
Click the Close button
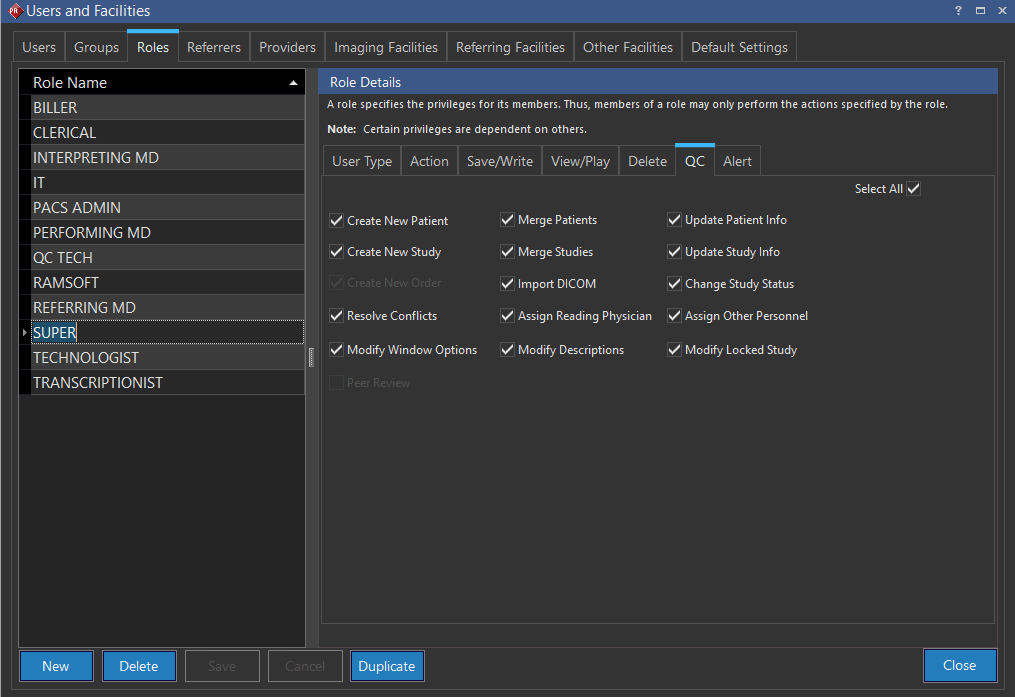(959, 665)
